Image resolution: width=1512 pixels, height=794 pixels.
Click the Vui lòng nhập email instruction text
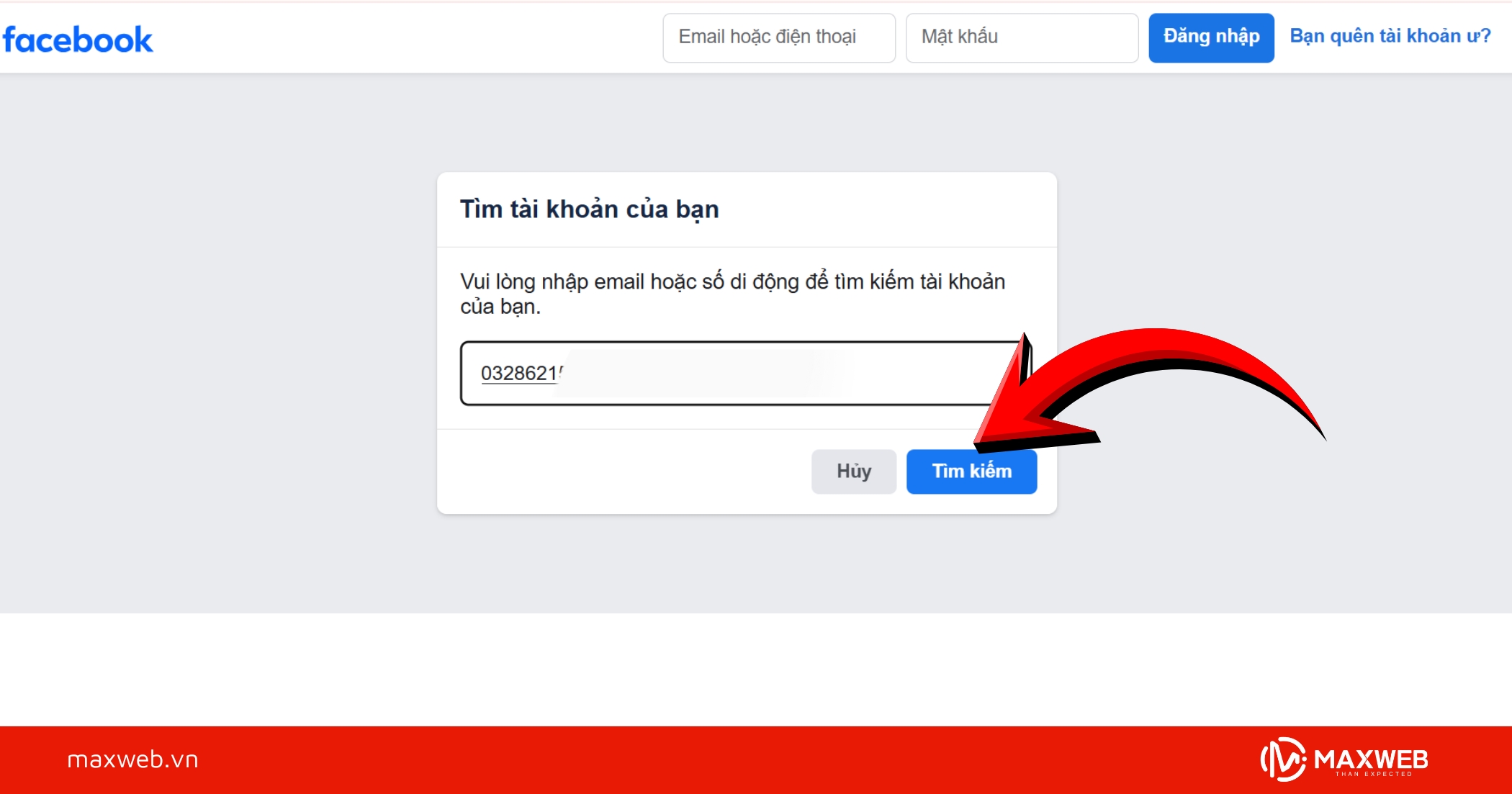[x=732, y=294]
